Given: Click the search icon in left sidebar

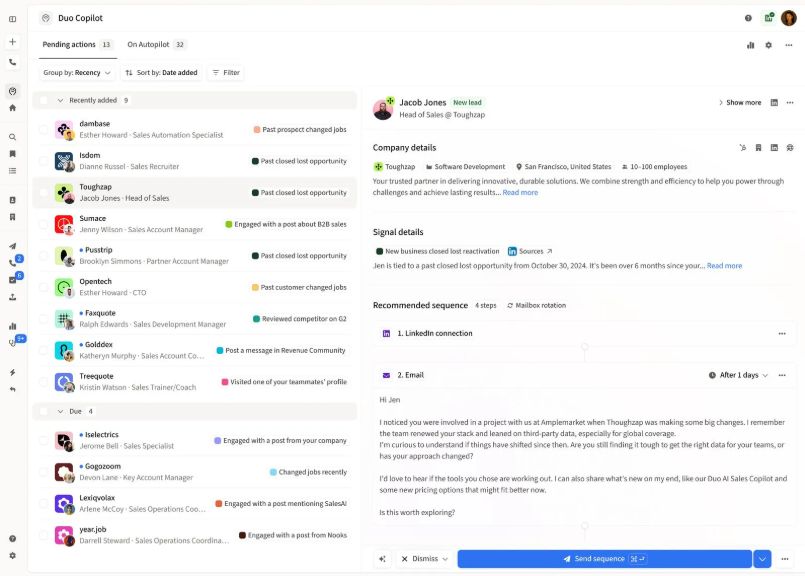Looking at the screenshot, I should coord(12,137).
